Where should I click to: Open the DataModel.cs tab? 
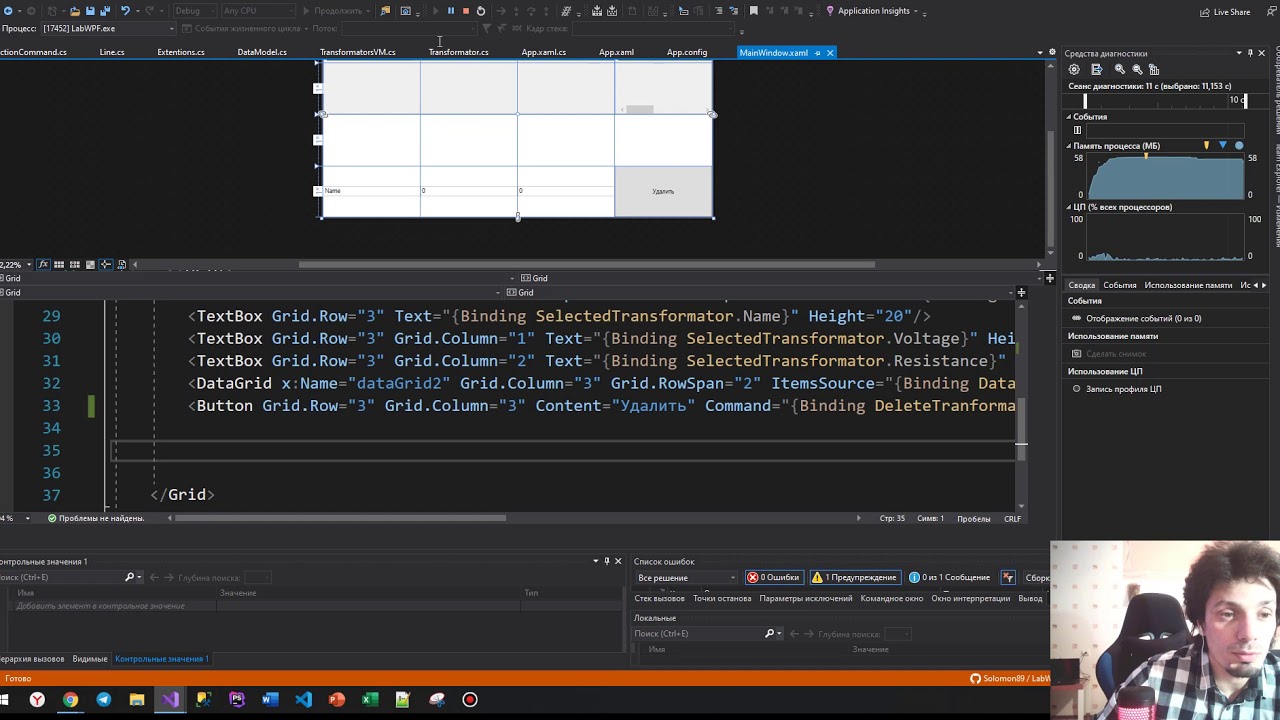262,53
